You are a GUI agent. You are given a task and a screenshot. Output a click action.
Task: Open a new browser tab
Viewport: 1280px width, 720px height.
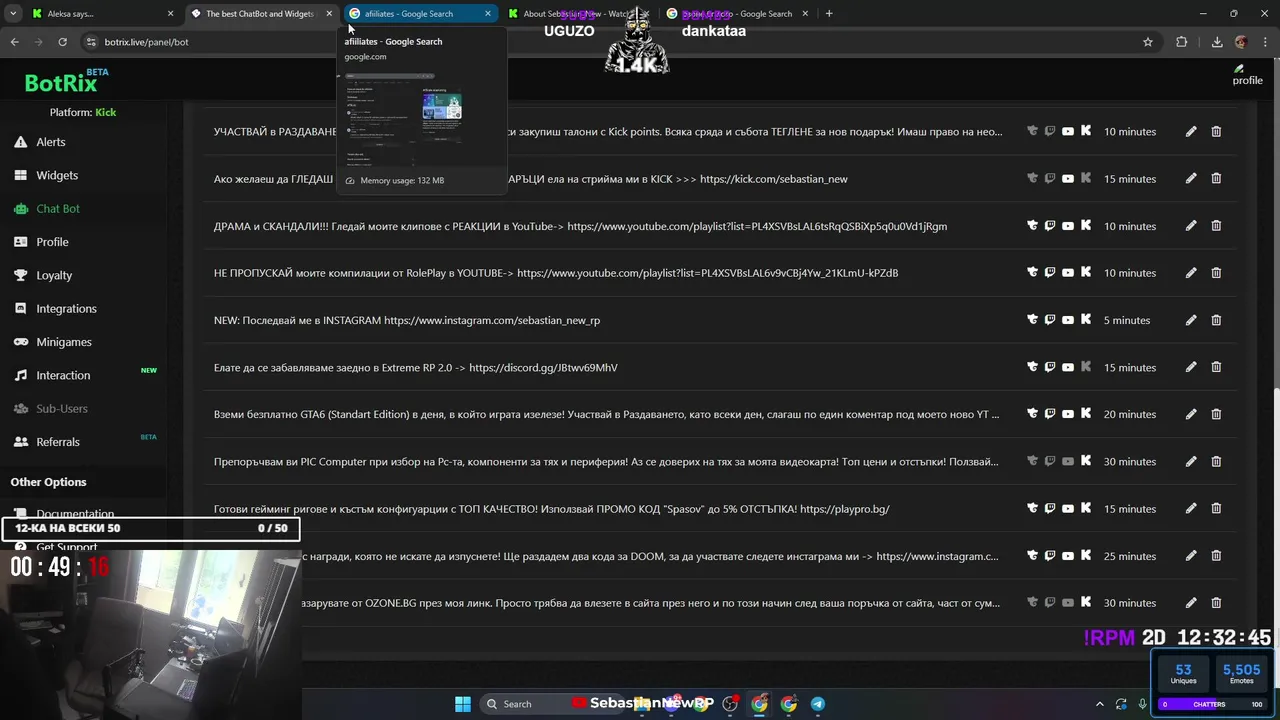pos(828,14)
